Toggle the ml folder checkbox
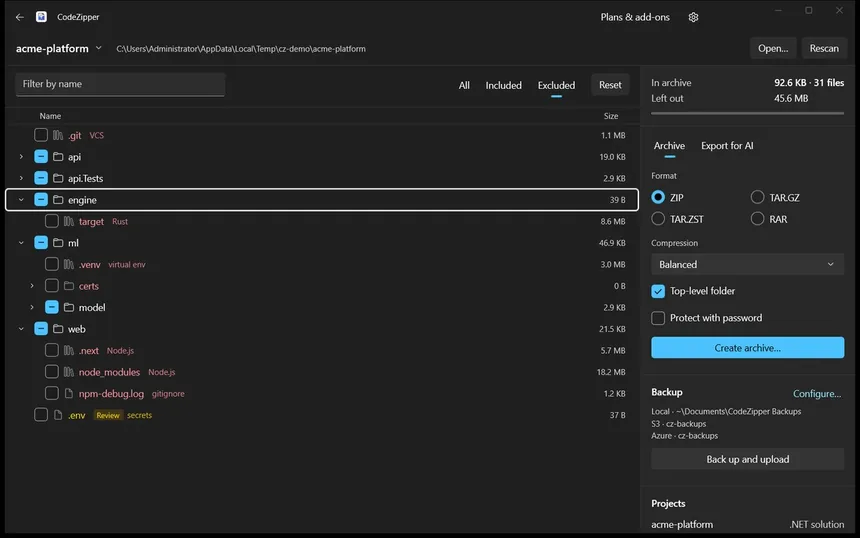 click(x=41, y=243)
